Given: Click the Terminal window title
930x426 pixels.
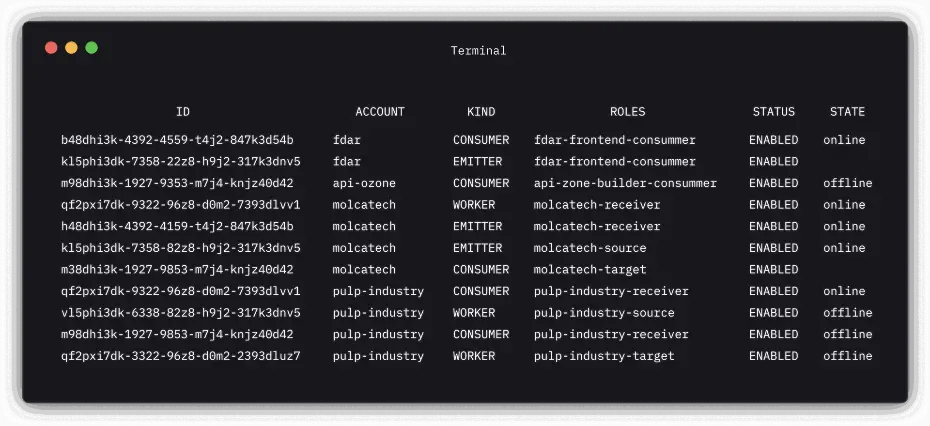Looking at the screenshot, I should [x=478, y=51].
